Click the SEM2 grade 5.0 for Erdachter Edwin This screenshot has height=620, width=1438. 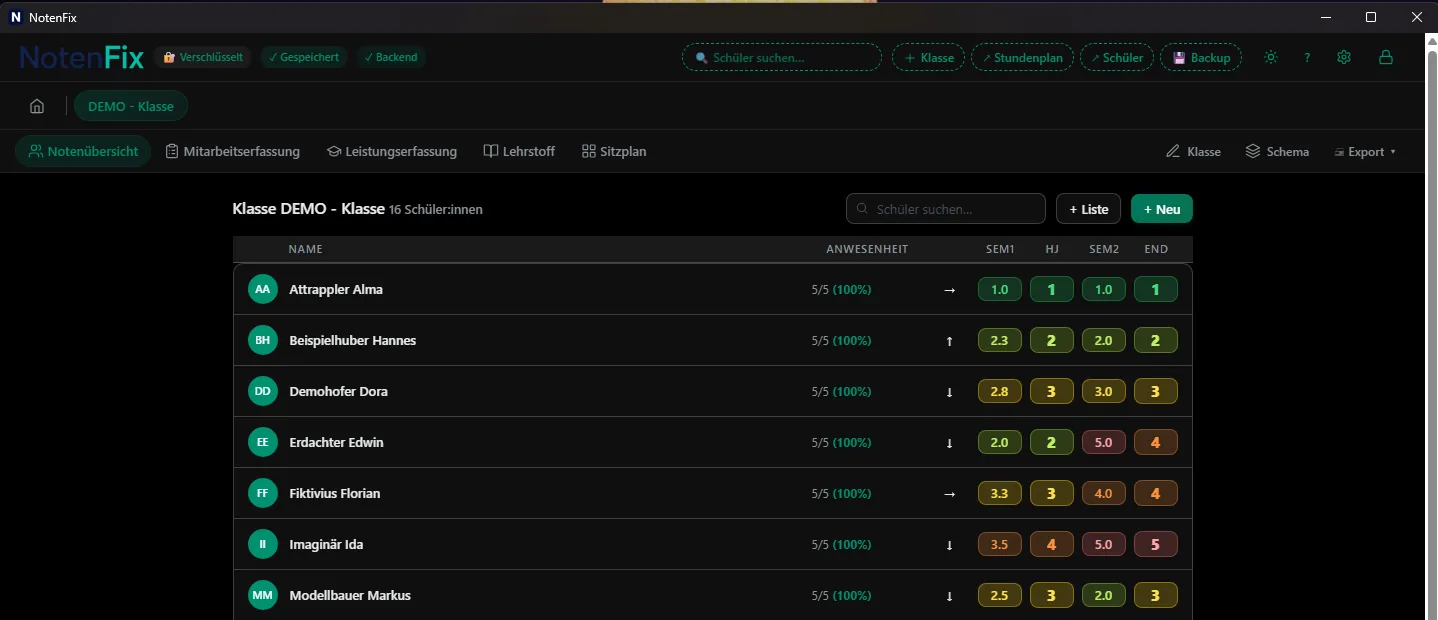tap(1103, 442)
